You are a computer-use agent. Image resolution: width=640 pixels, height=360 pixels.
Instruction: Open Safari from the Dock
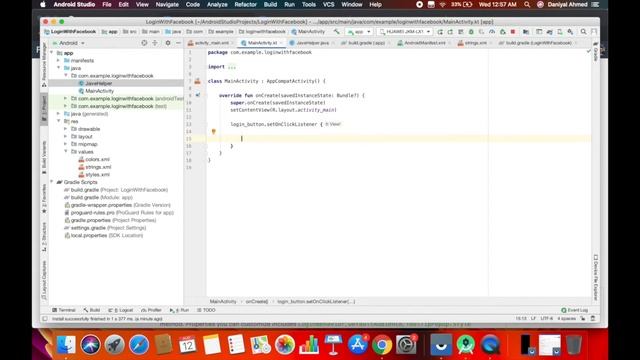[139, 345]
